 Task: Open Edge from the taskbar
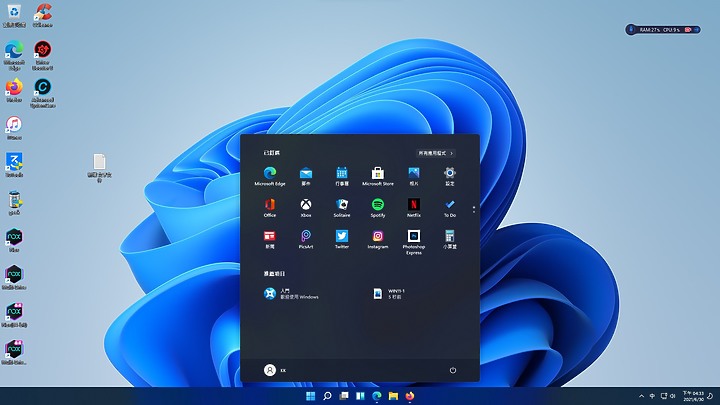377,396
